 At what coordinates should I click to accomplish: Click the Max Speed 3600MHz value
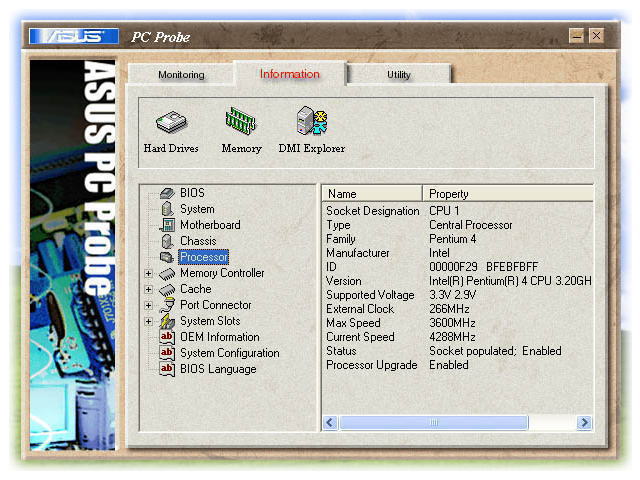click(x=452, y=323)
